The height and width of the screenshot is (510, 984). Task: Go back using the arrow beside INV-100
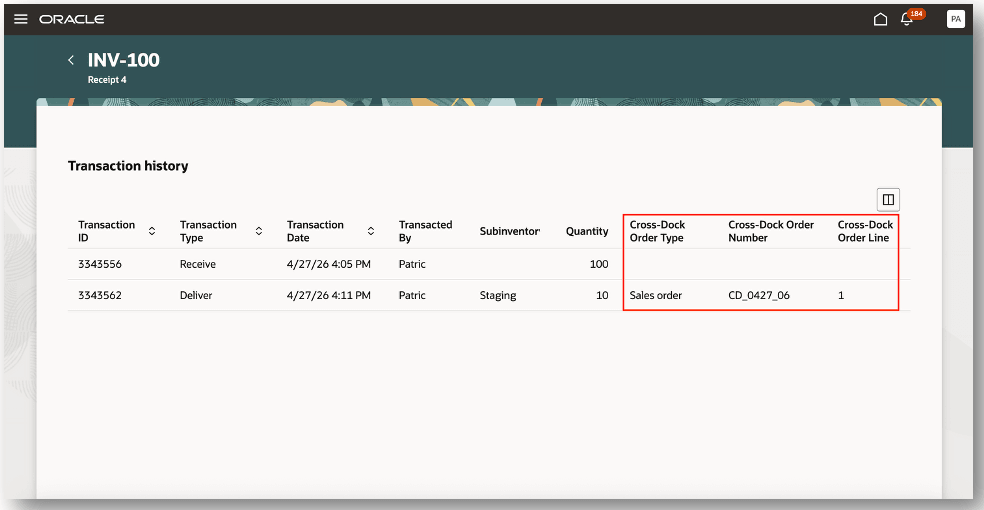tap(71, 60)
